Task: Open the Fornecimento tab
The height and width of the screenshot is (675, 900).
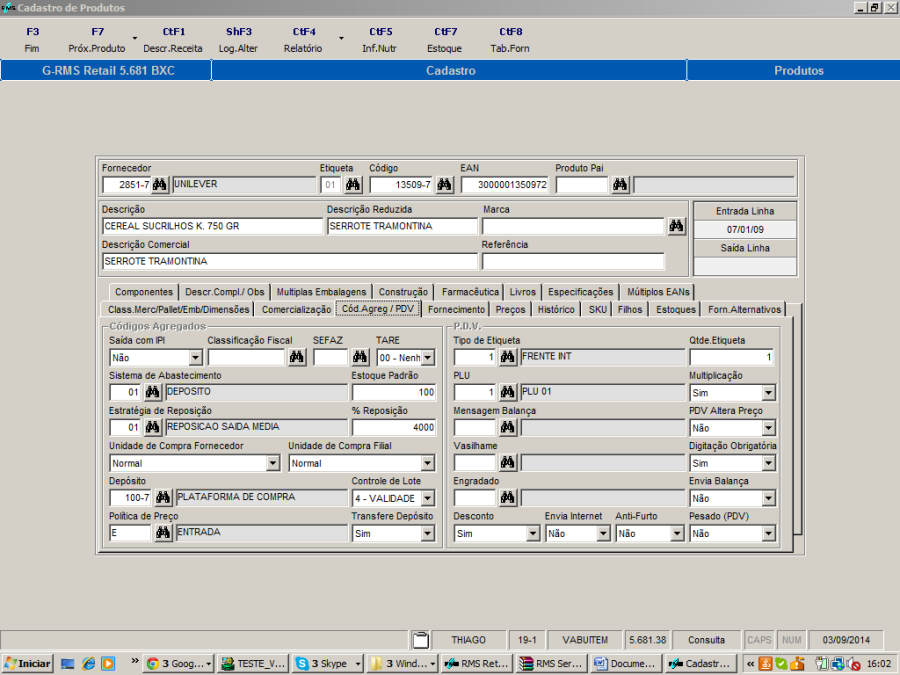Action: [x=456, y=310]
